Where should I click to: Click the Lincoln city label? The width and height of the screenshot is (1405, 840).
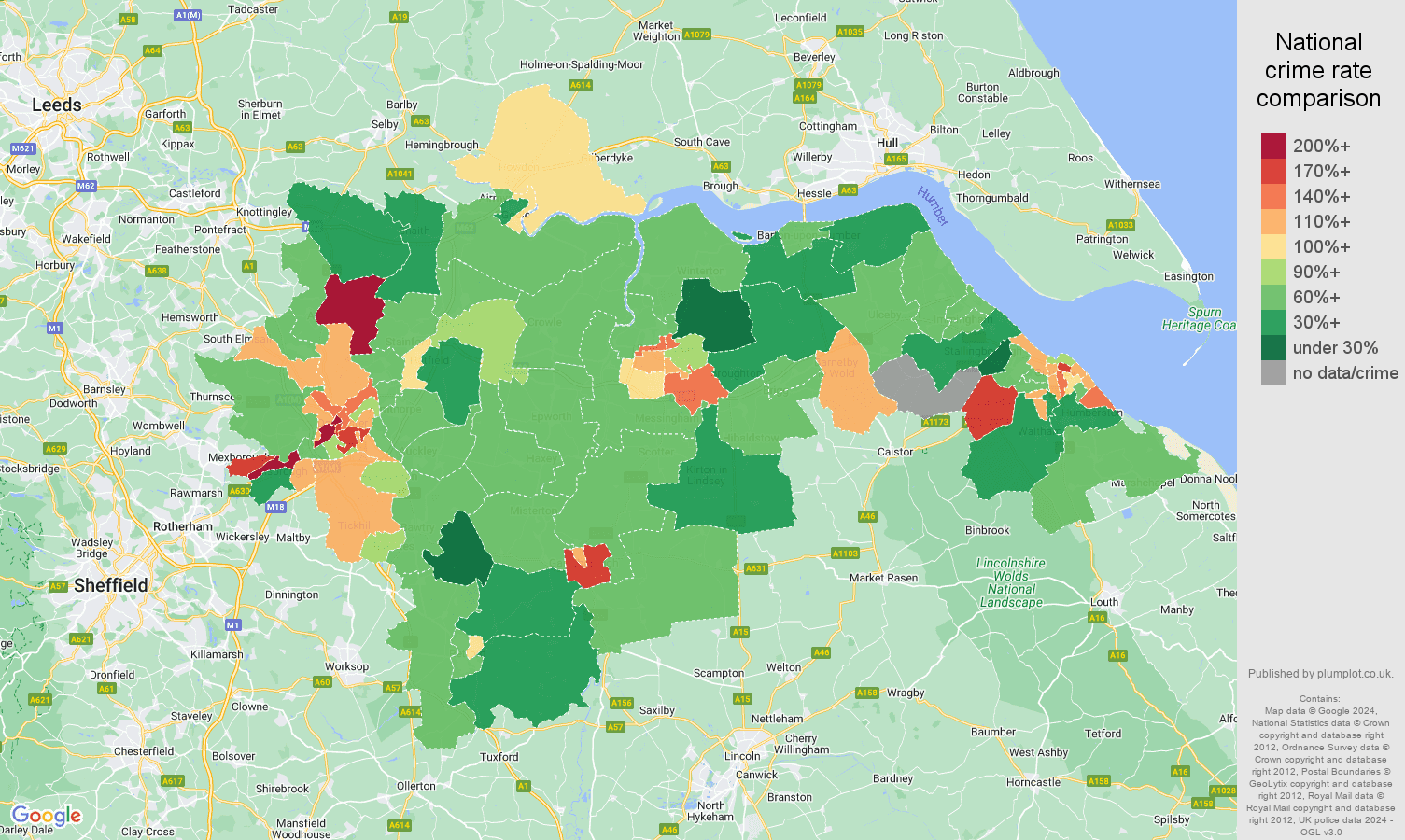(x=742, y=756)
